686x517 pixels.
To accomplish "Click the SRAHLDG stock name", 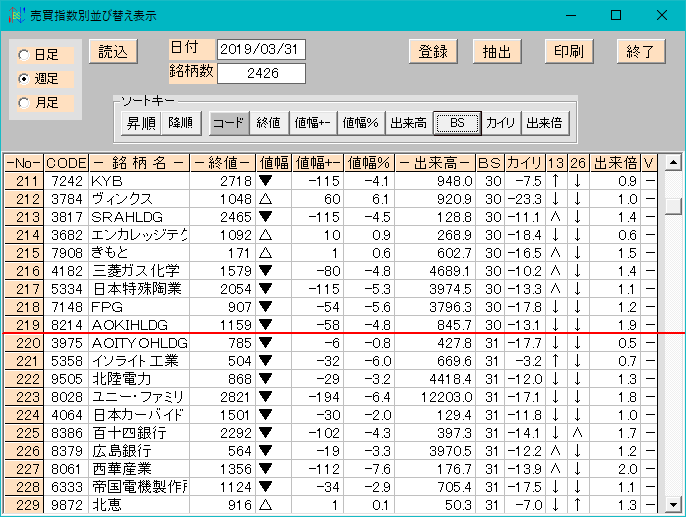I will [127, 217].
